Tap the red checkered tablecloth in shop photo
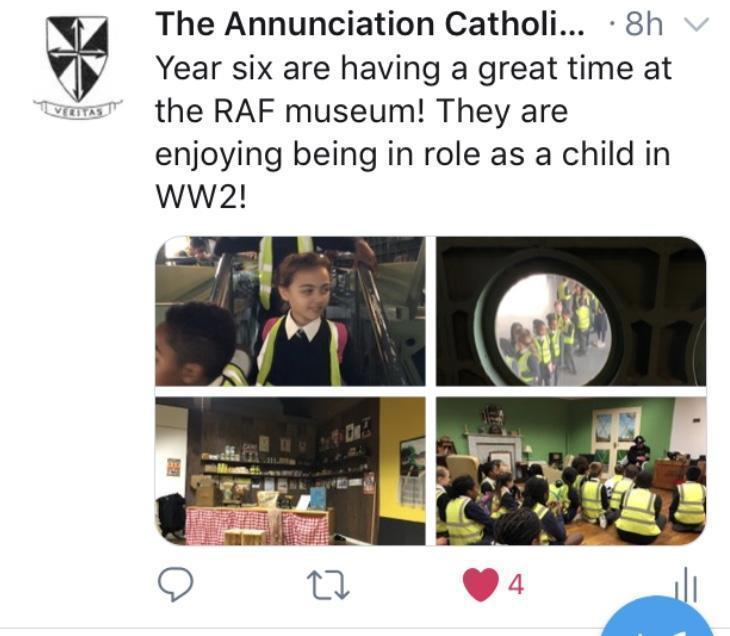Viewport: 730px width, 636px height. [x=257, y=527]
